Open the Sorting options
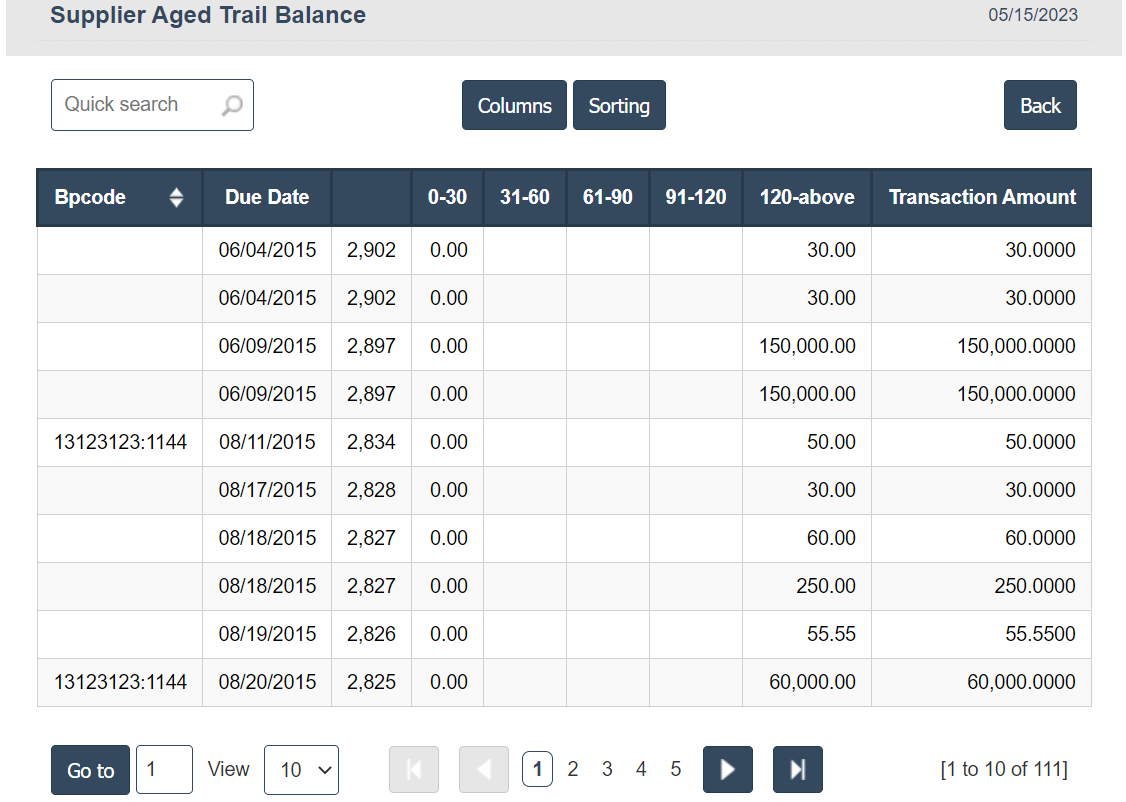This screenshot has height=802, width=1126. 619,105
